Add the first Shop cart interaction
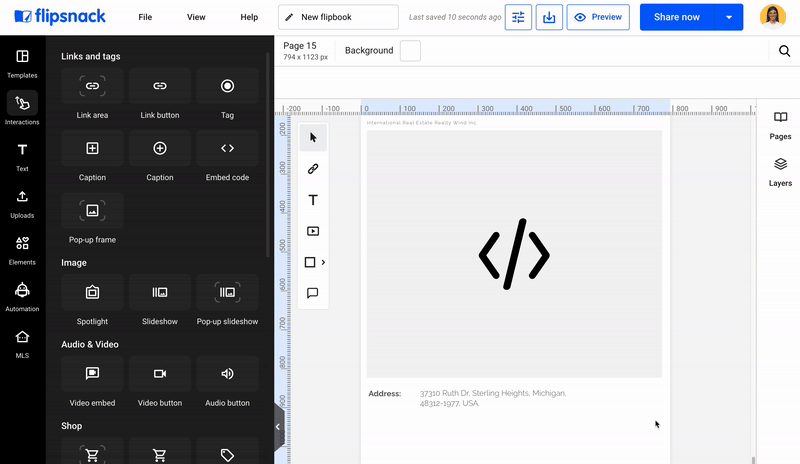 point(92,451)
